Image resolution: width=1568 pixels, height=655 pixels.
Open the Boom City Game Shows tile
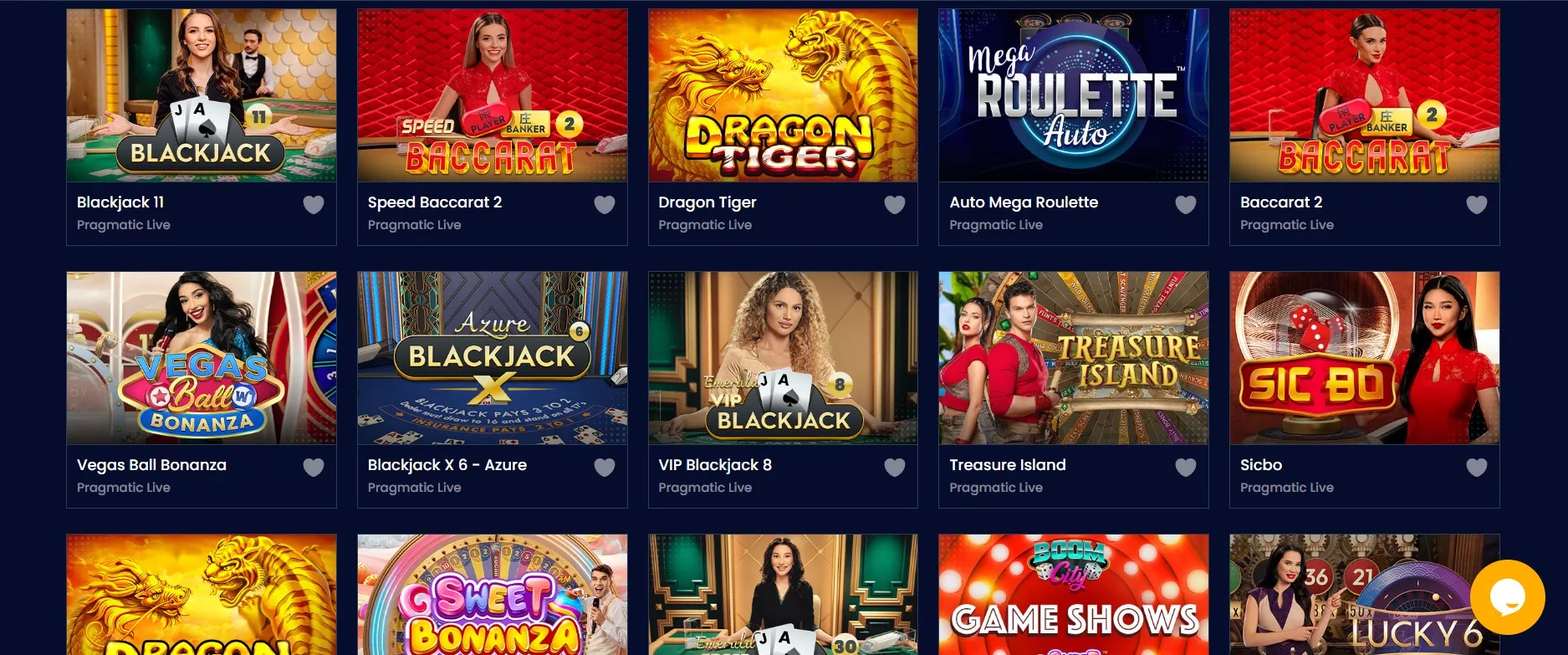(1074, 595)
